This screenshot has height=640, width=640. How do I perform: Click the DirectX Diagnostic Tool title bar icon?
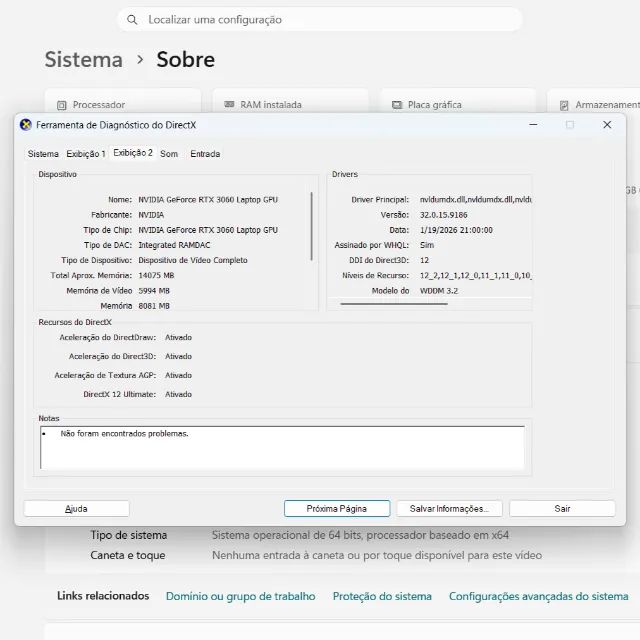click(x=26, y=125)
